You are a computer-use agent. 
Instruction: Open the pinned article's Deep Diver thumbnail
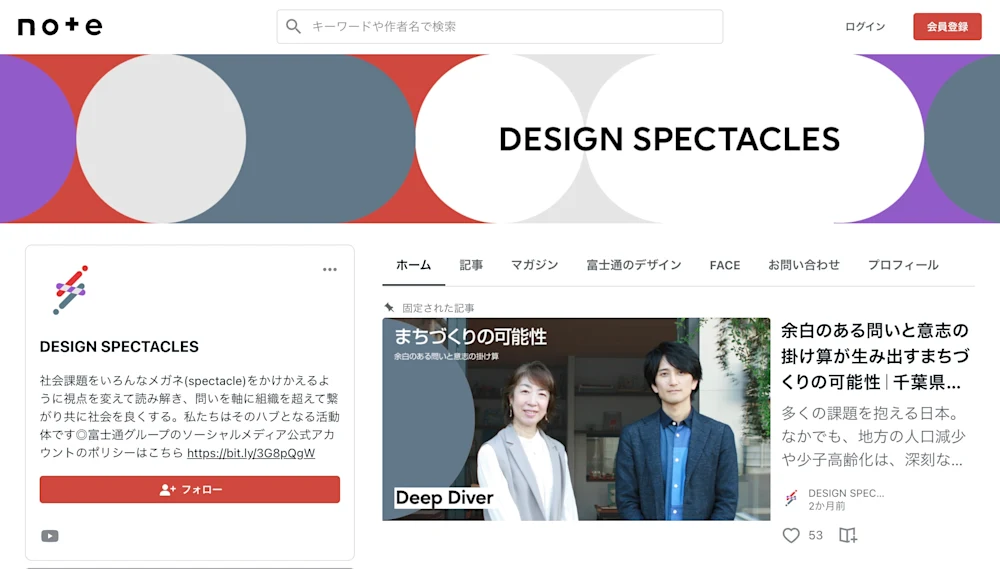(576, 419)
